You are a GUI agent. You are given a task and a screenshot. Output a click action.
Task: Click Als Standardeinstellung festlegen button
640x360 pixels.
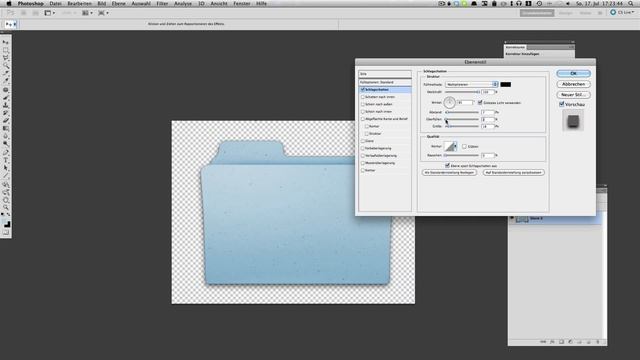pos(449,173)
